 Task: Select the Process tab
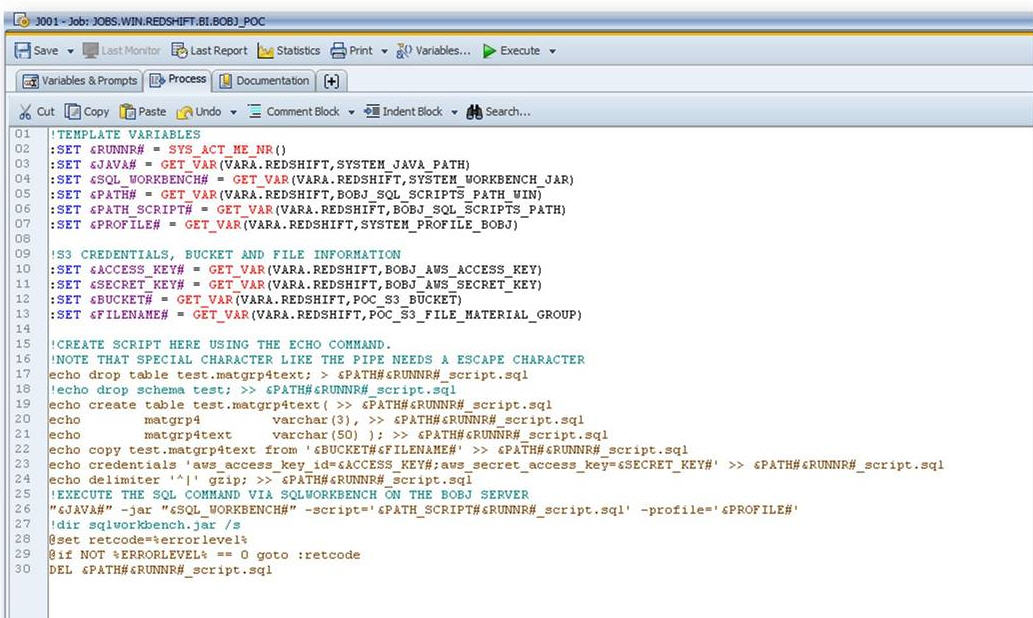(x=178, y=80)
